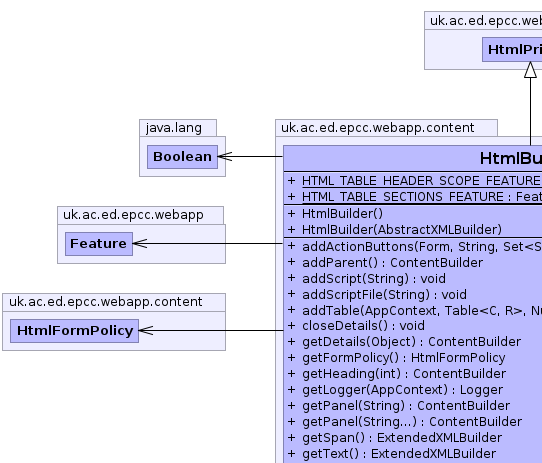Select HTML_TABLE_HEADER_SCOPE_FEATURE field

pyautogui.click(x=421, y=180)
